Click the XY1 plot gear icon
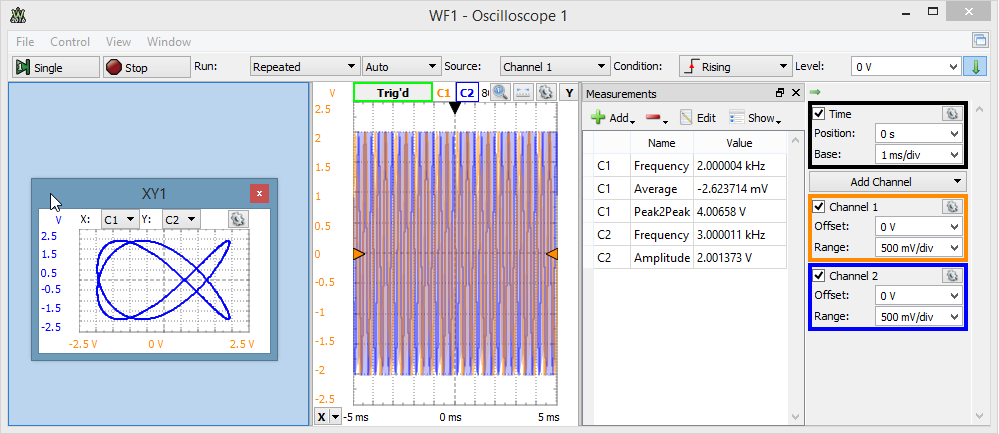The image size is (999, 434). point(237,219)
